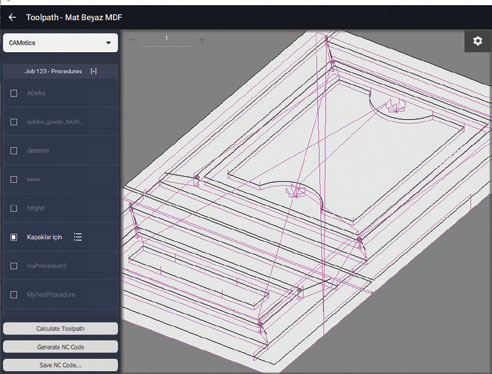Open viewer settings gear icon

[478, 41]
